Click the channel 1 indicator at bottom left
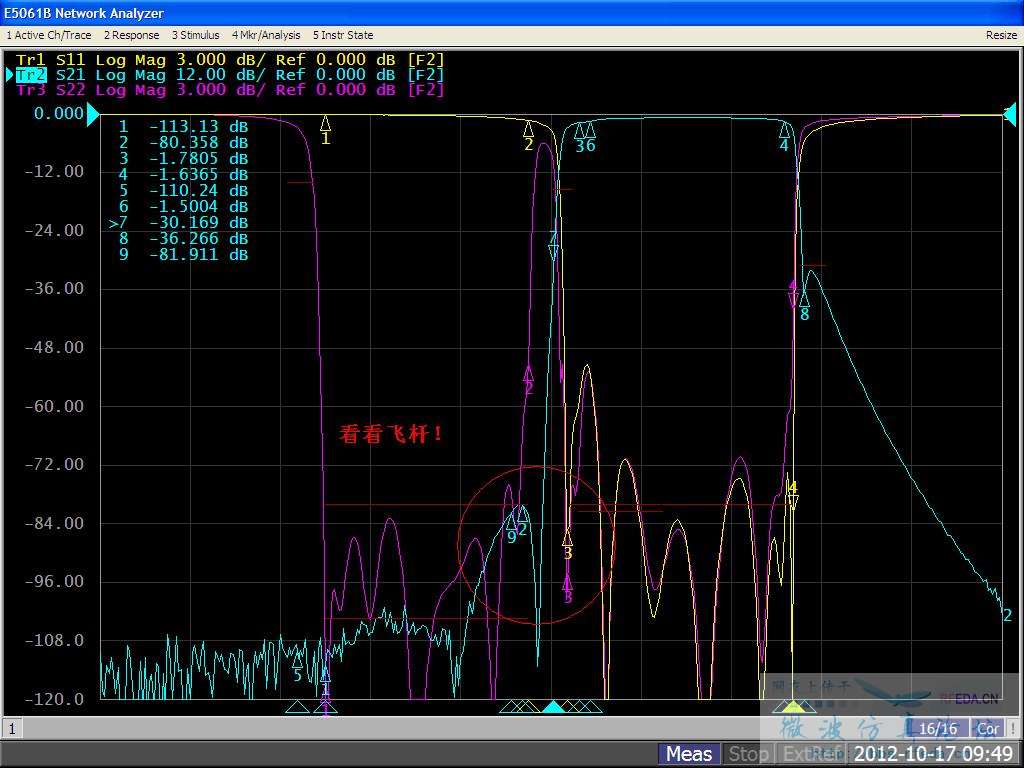The image size is (1024, 768). (12, 728)
